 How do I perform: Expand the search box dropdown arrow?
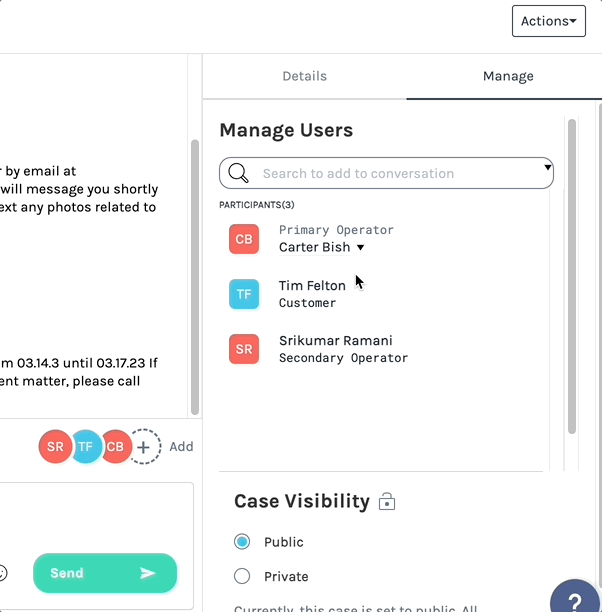[x=547, y=168]
